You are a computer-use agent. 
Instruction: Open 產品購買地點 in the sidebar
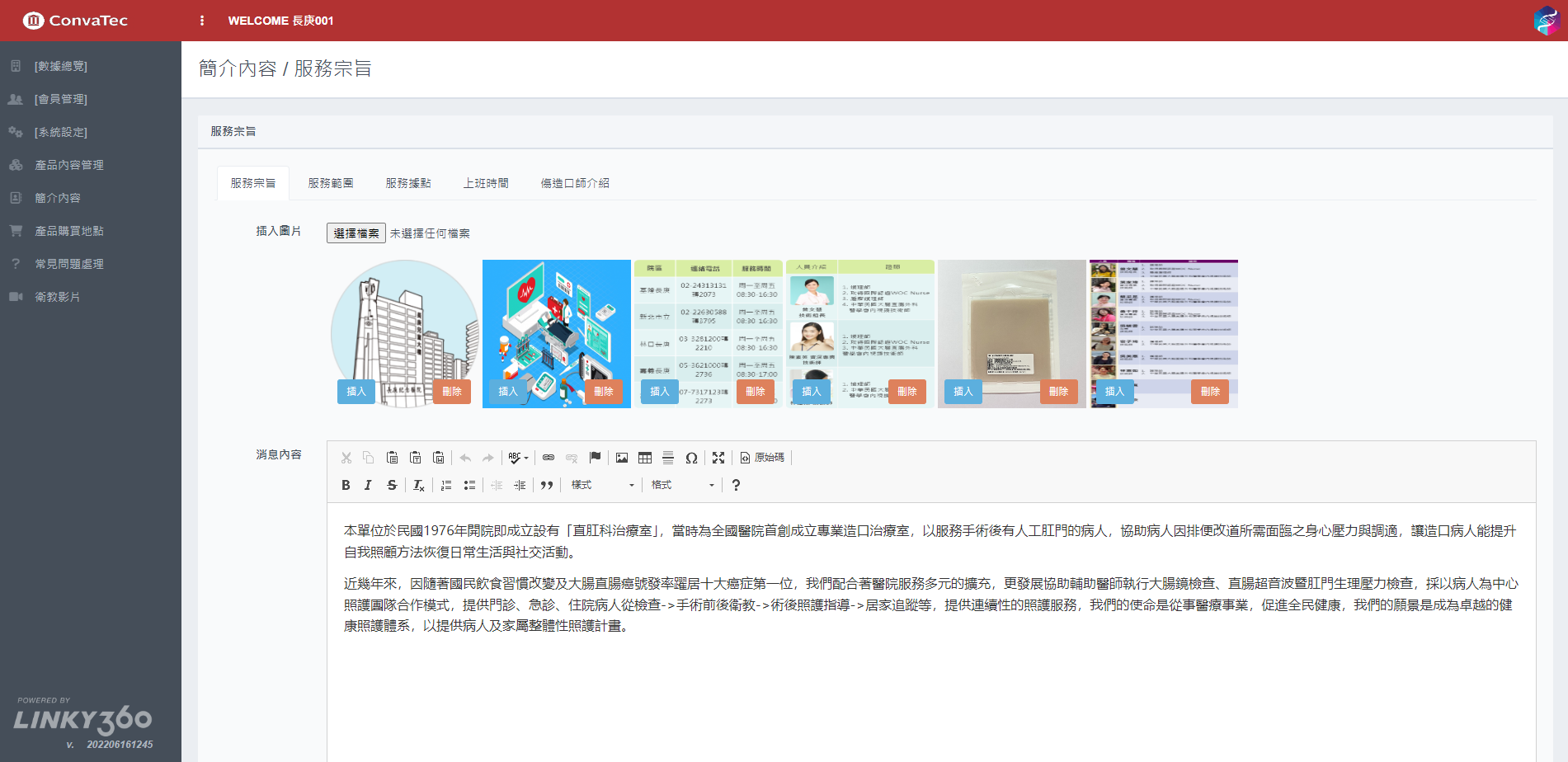point(69,231)
